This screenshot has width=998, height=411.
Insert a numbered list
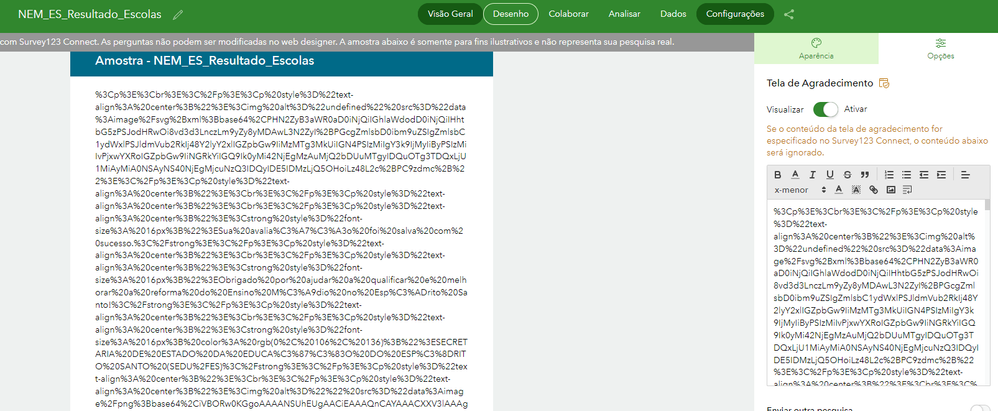(x=889, y=174)
